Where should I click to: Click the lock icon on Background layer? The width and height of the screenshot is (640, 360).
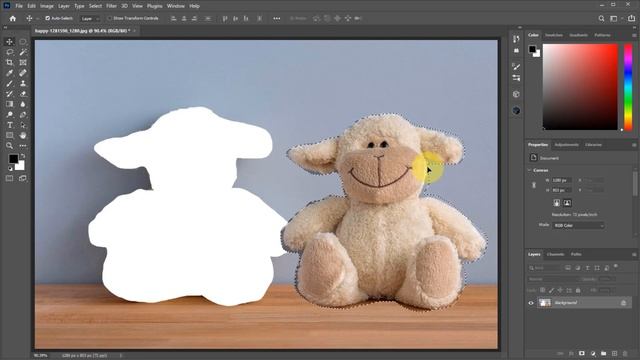(x=623, y=303)
